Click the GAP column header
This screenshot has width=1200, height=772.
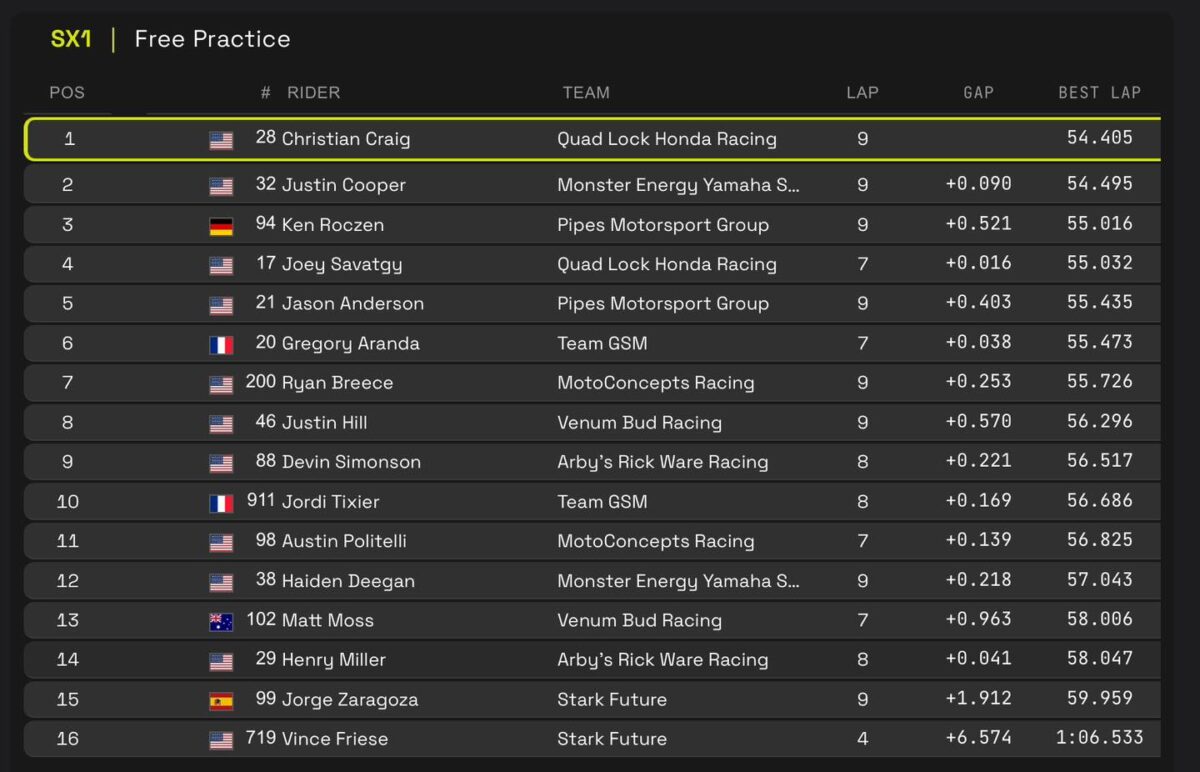[978, 92]
